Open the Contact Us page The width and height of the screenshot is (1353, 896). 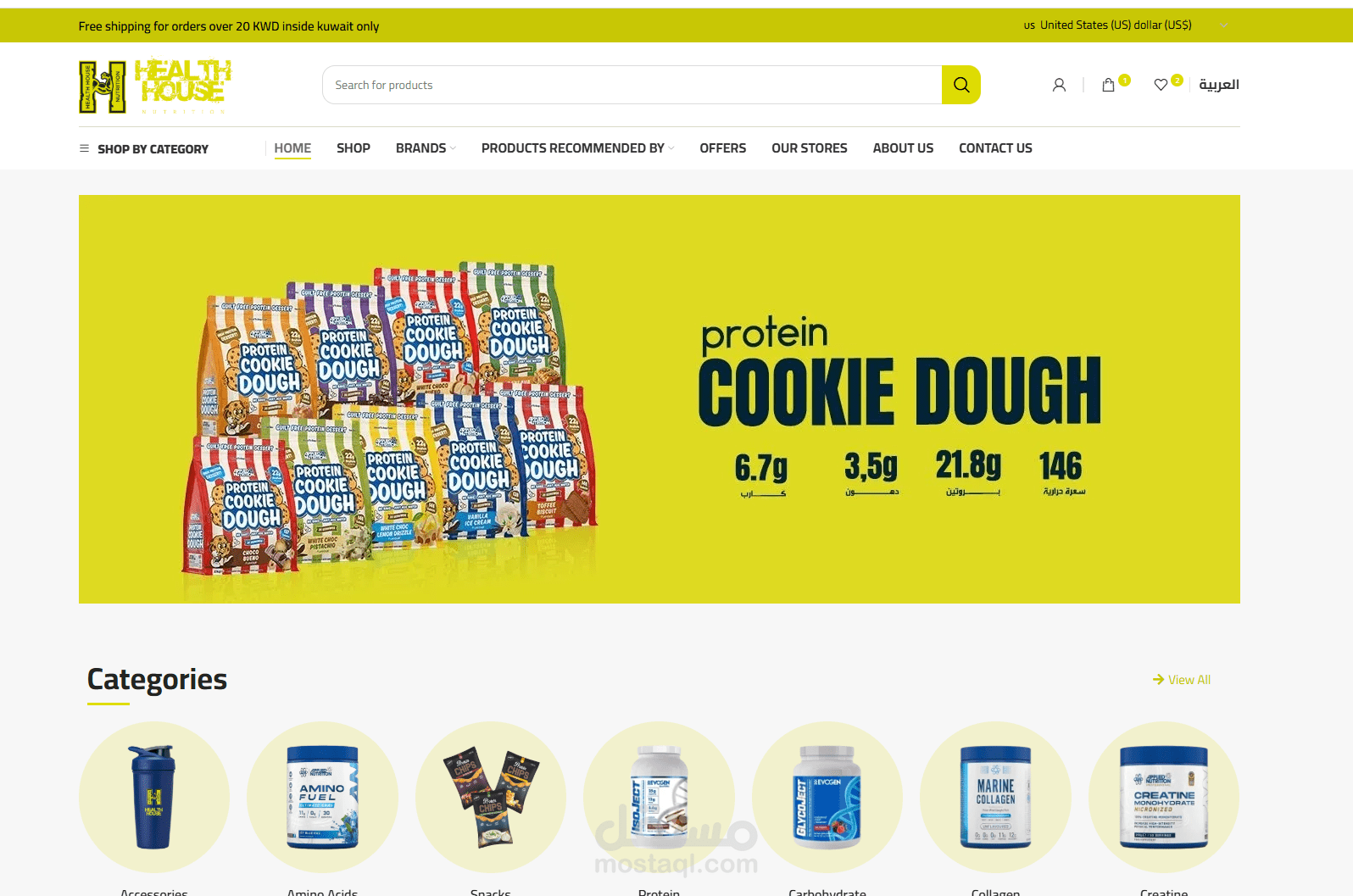point(995,148)
